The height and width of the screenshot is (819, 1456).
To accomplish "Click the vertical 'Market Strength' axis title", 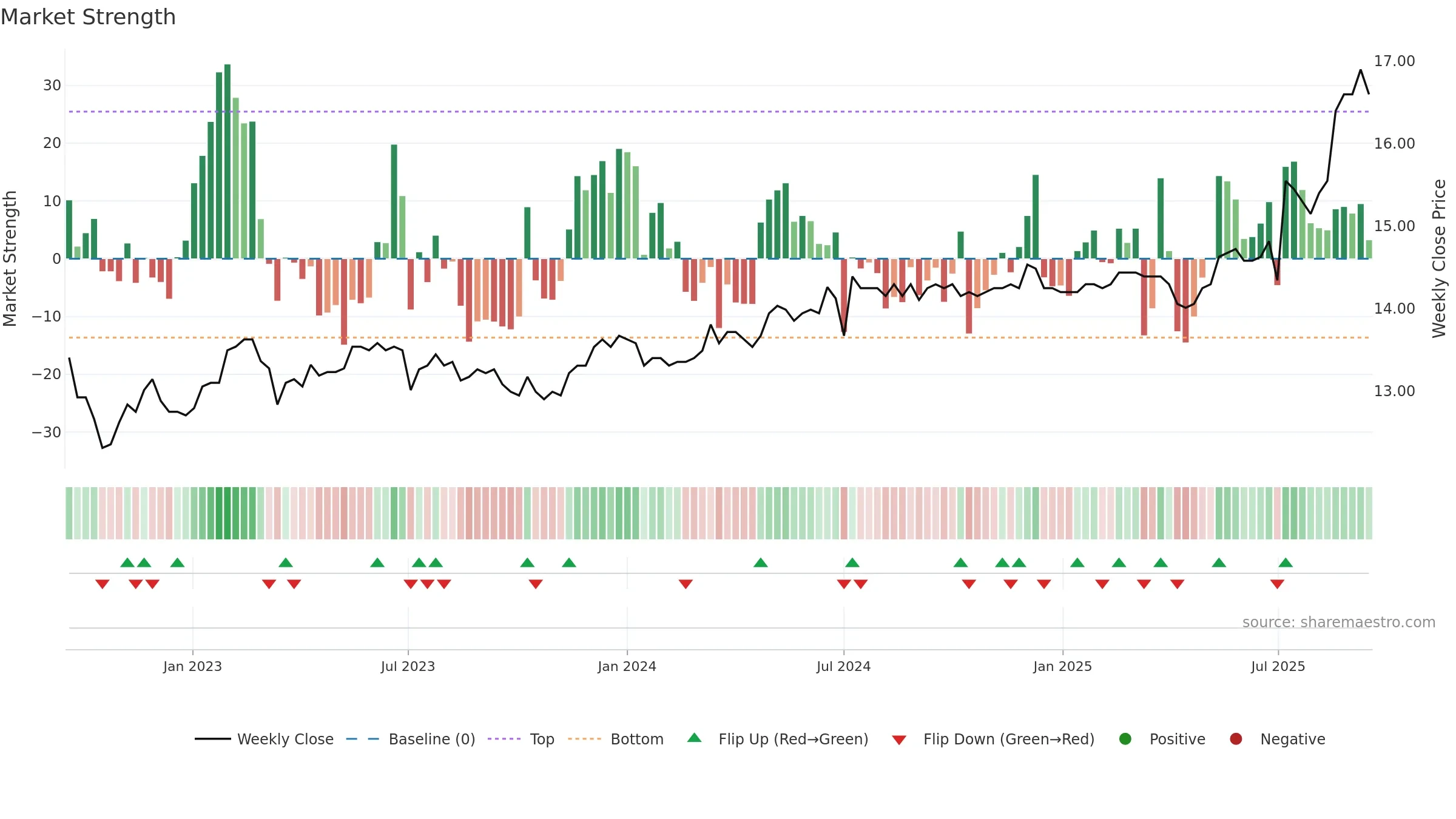I will point(10,258).
